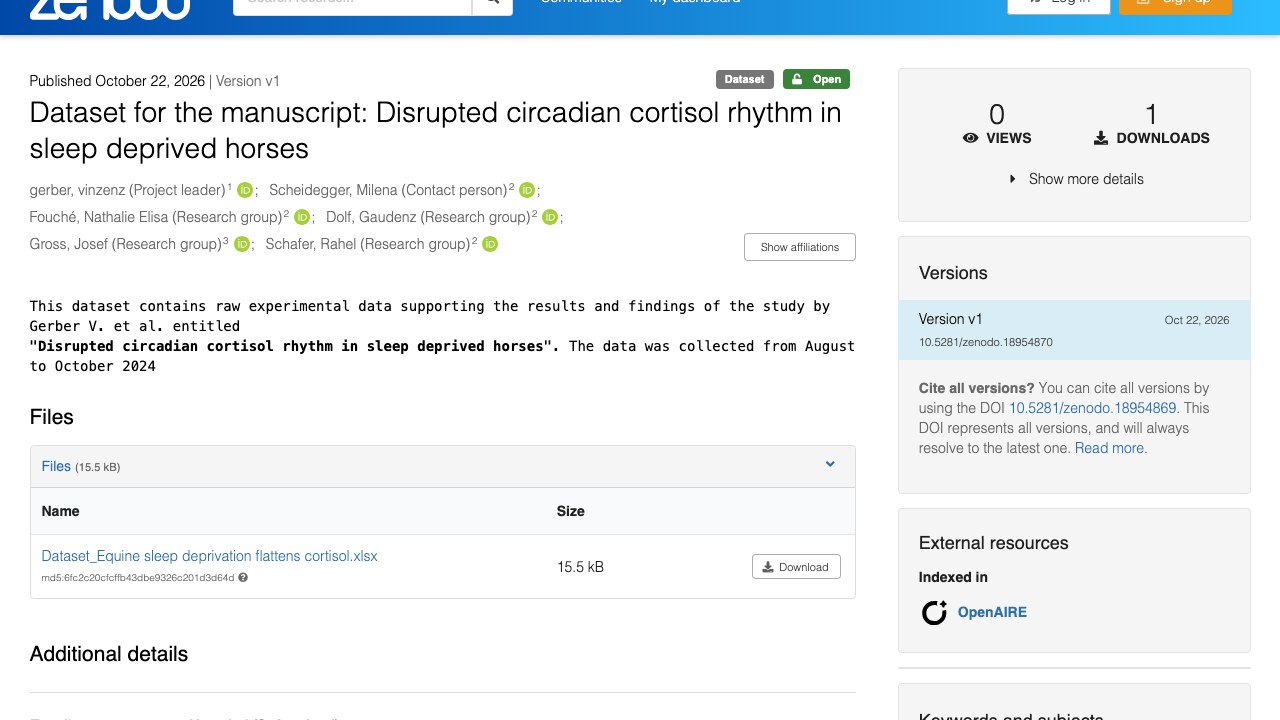Open the all-versions DOI 10.5281/zenodo.18954869 link
Viewport: 1280px width, 720px height.
click(x=1093, y=408)
